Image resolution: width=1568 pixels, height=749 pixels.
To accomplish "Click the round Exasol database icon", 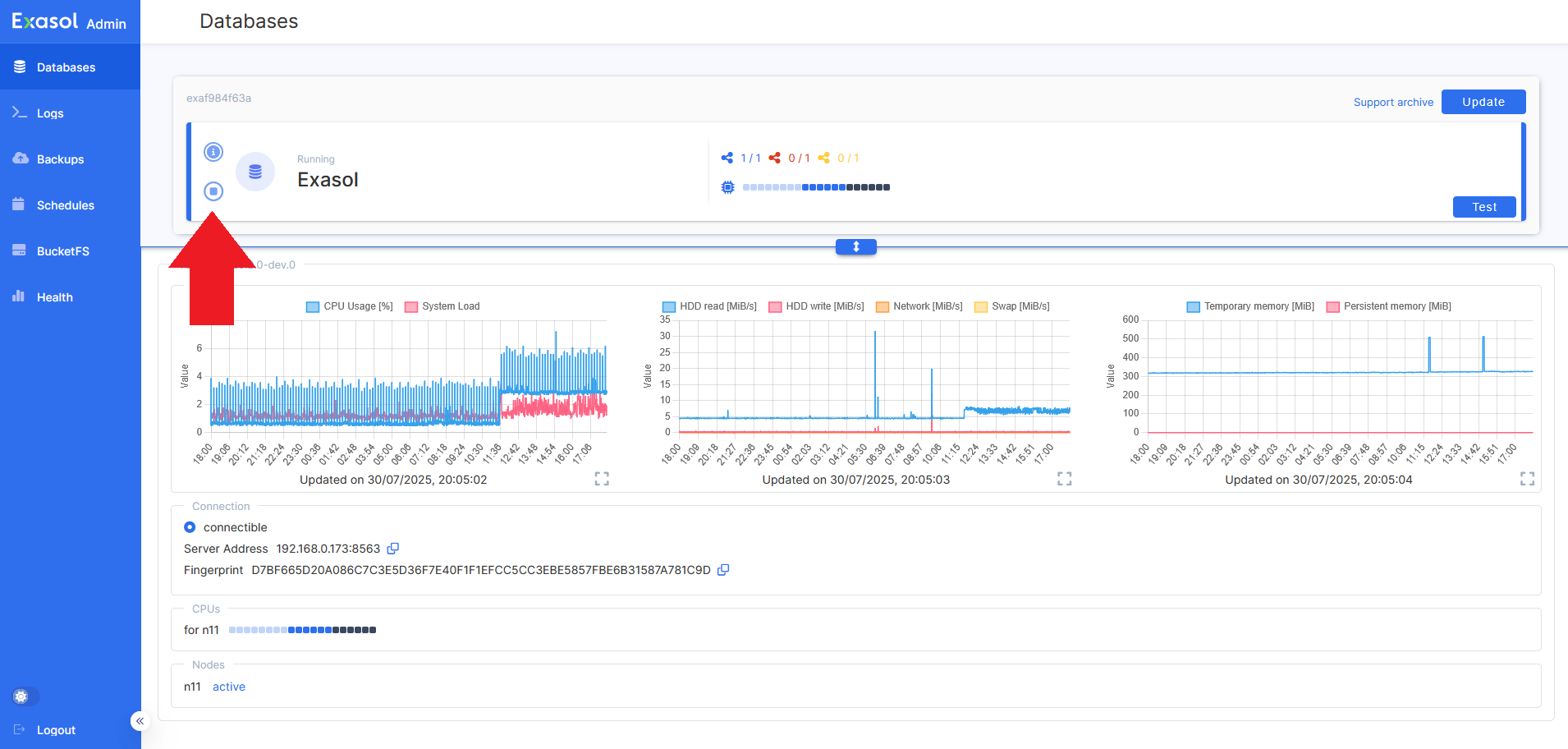I will [255, 172].
